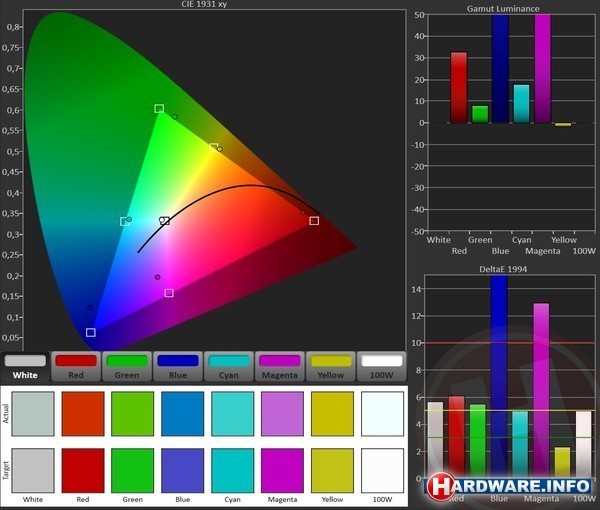This screenshot has width=600, height=510.
Task: Click the red bar in Gamut Luminance chart
Action: (459, 87)
